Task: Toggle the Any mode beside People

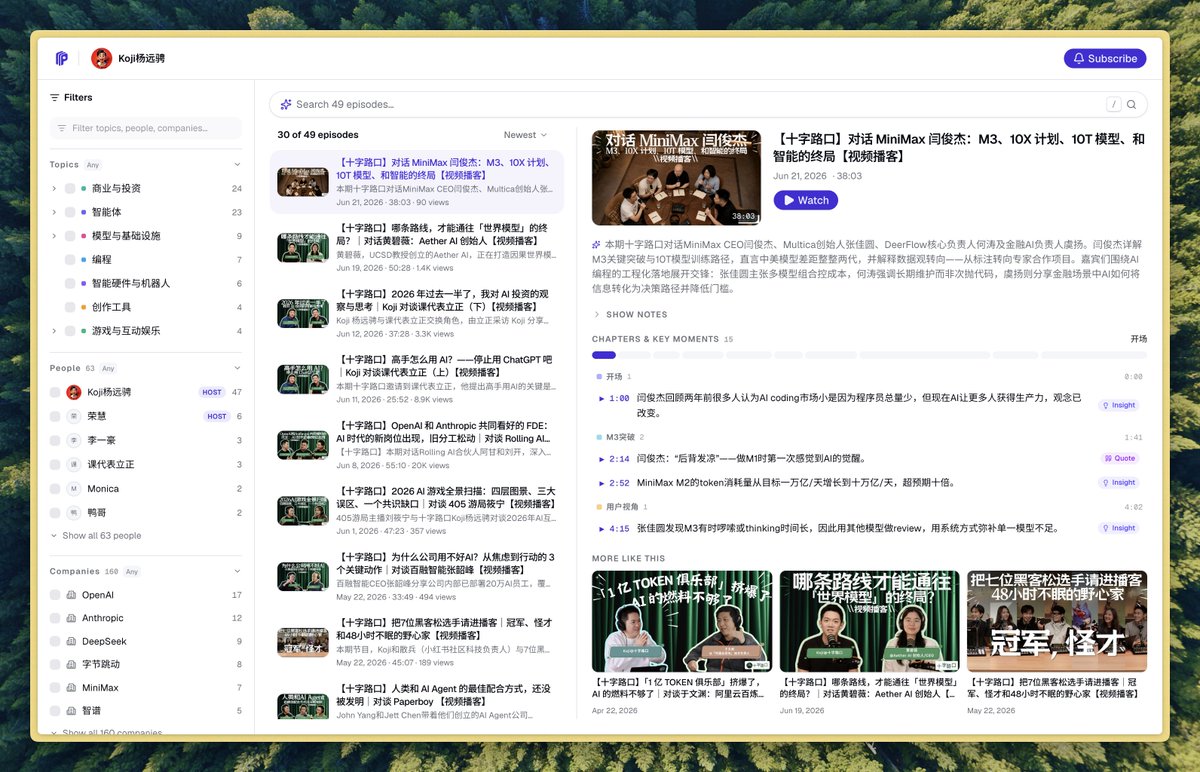Action: pos(108,368)
